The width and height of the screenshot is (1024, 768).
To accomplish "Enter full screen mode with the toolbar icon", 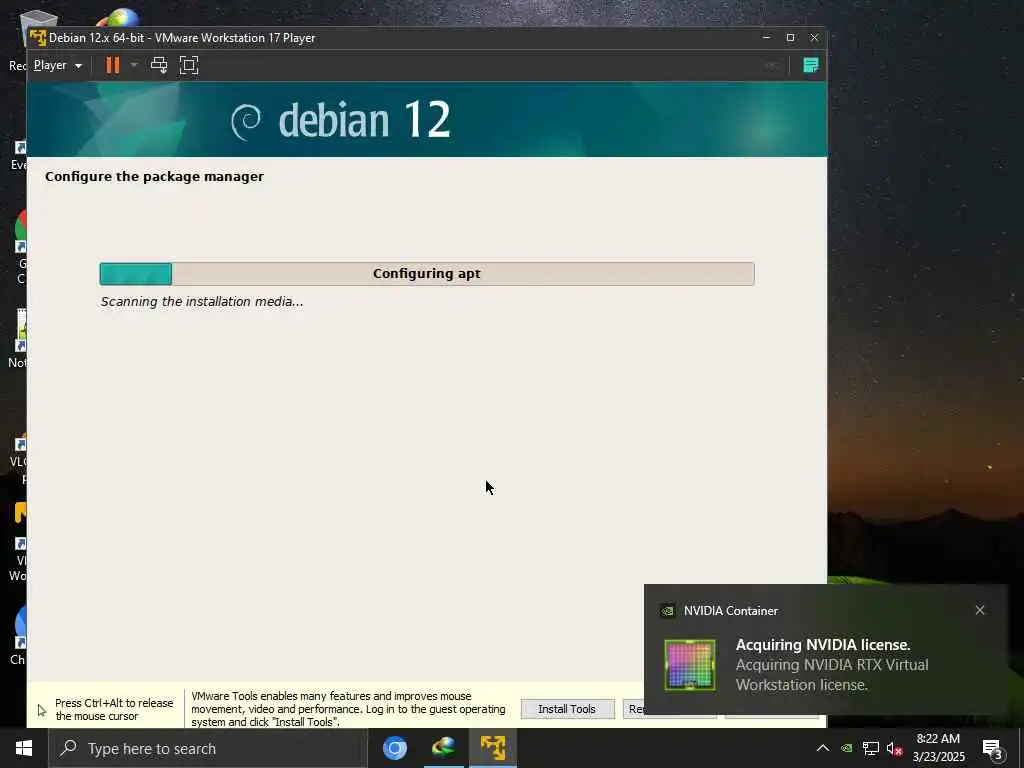I will pos(189,65).
